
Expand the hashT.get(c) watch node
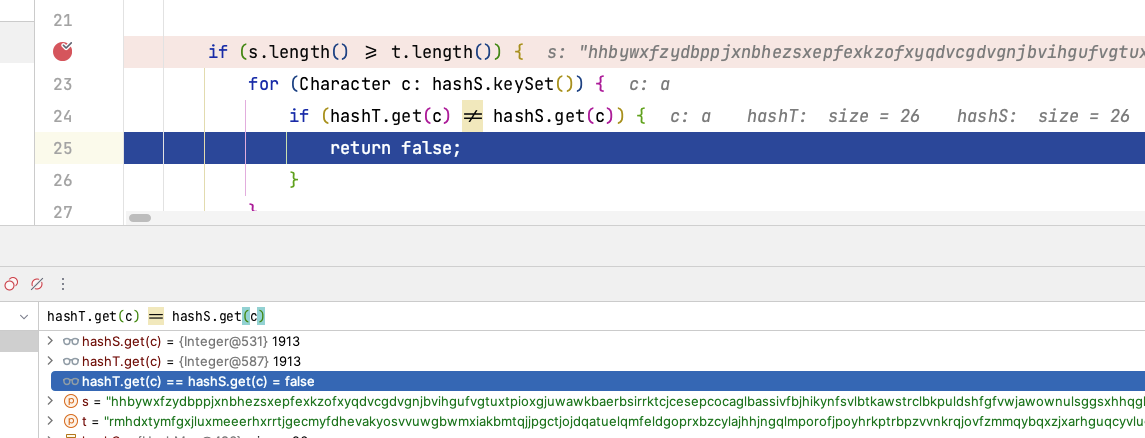[50, 361]
